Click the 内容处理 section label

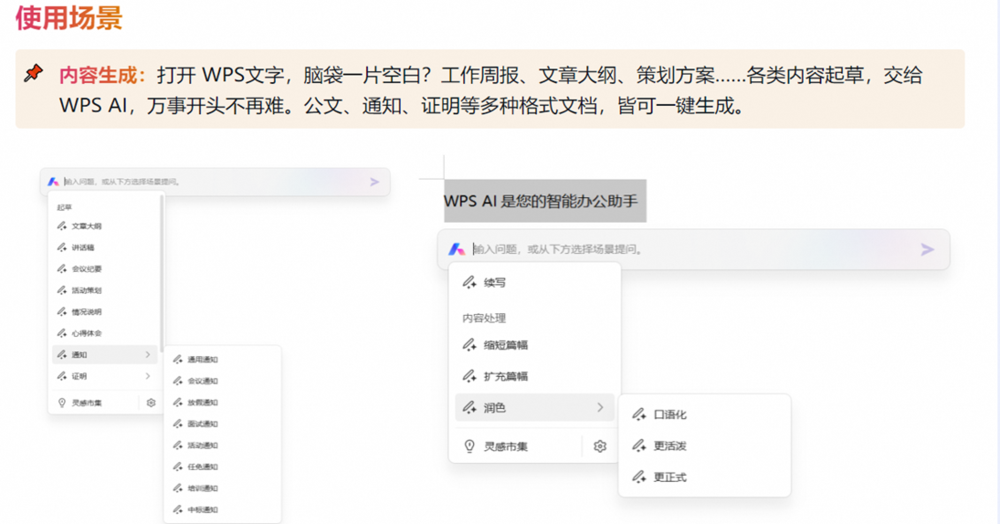(x=484, y=317)
